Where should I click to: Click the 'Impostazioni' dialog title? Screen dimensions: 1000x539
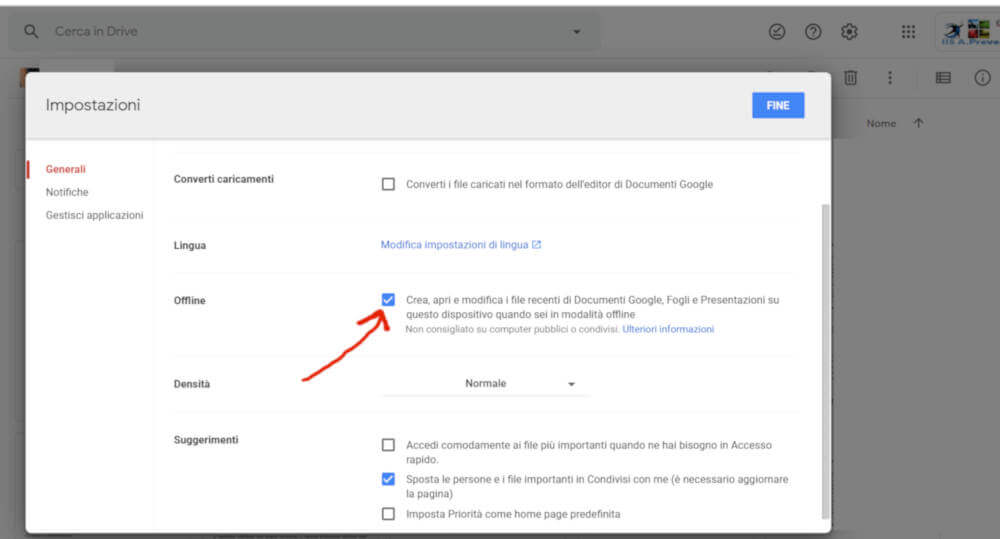click(92, 105)
